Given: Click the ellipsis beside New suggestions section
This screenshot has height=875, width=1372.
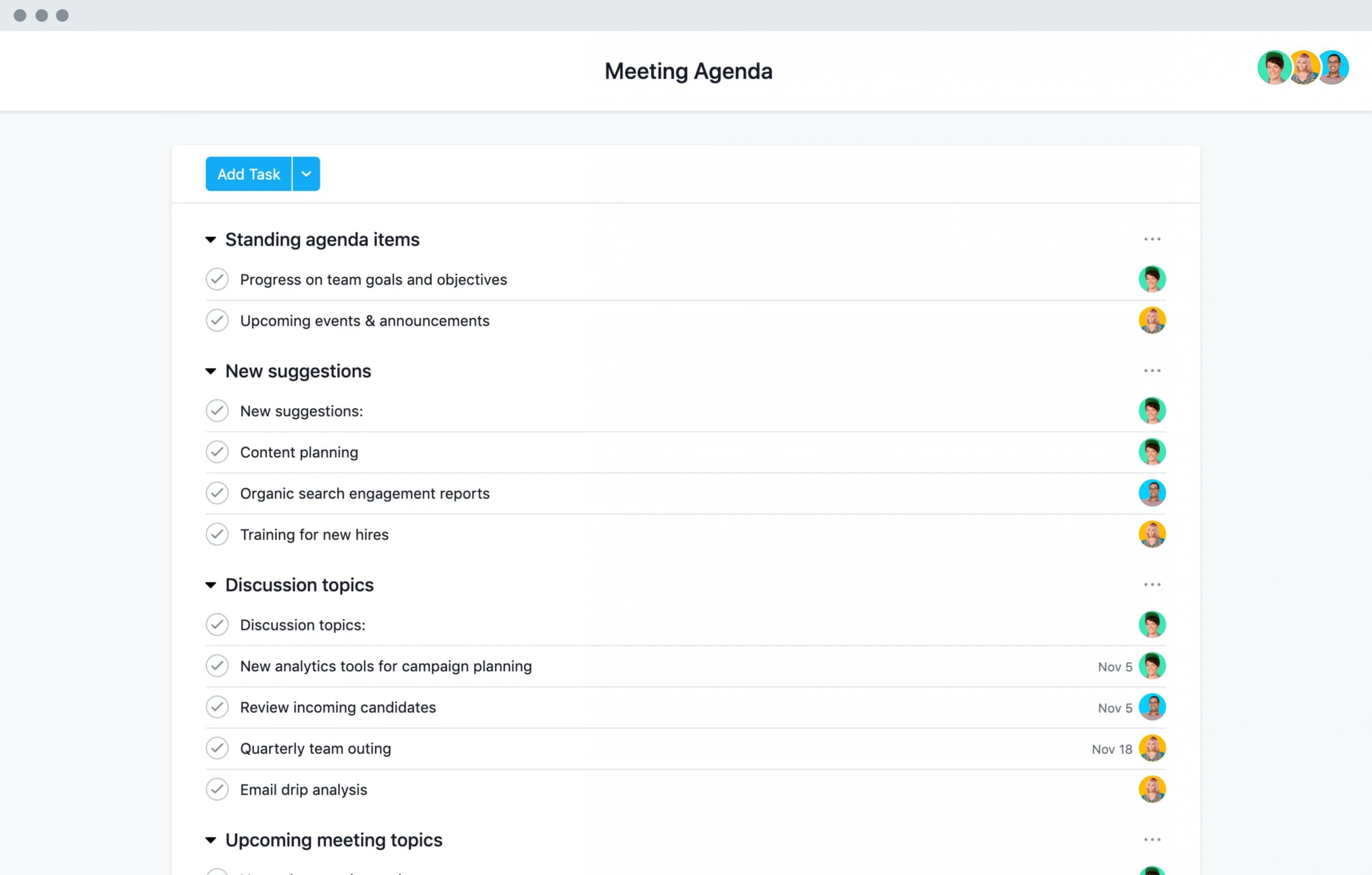Looking at the screenshot, I should click(x=1152, y=371).
